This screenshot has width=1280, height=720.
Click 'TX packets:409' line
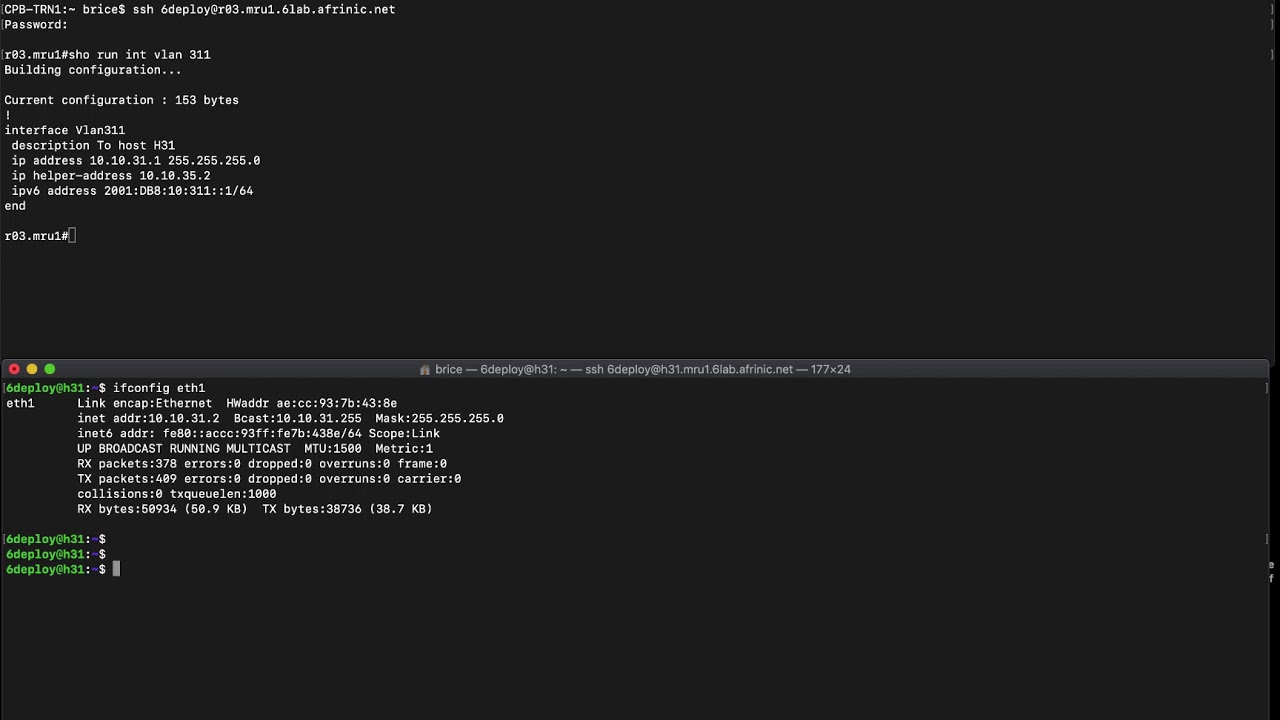point(269,479)
